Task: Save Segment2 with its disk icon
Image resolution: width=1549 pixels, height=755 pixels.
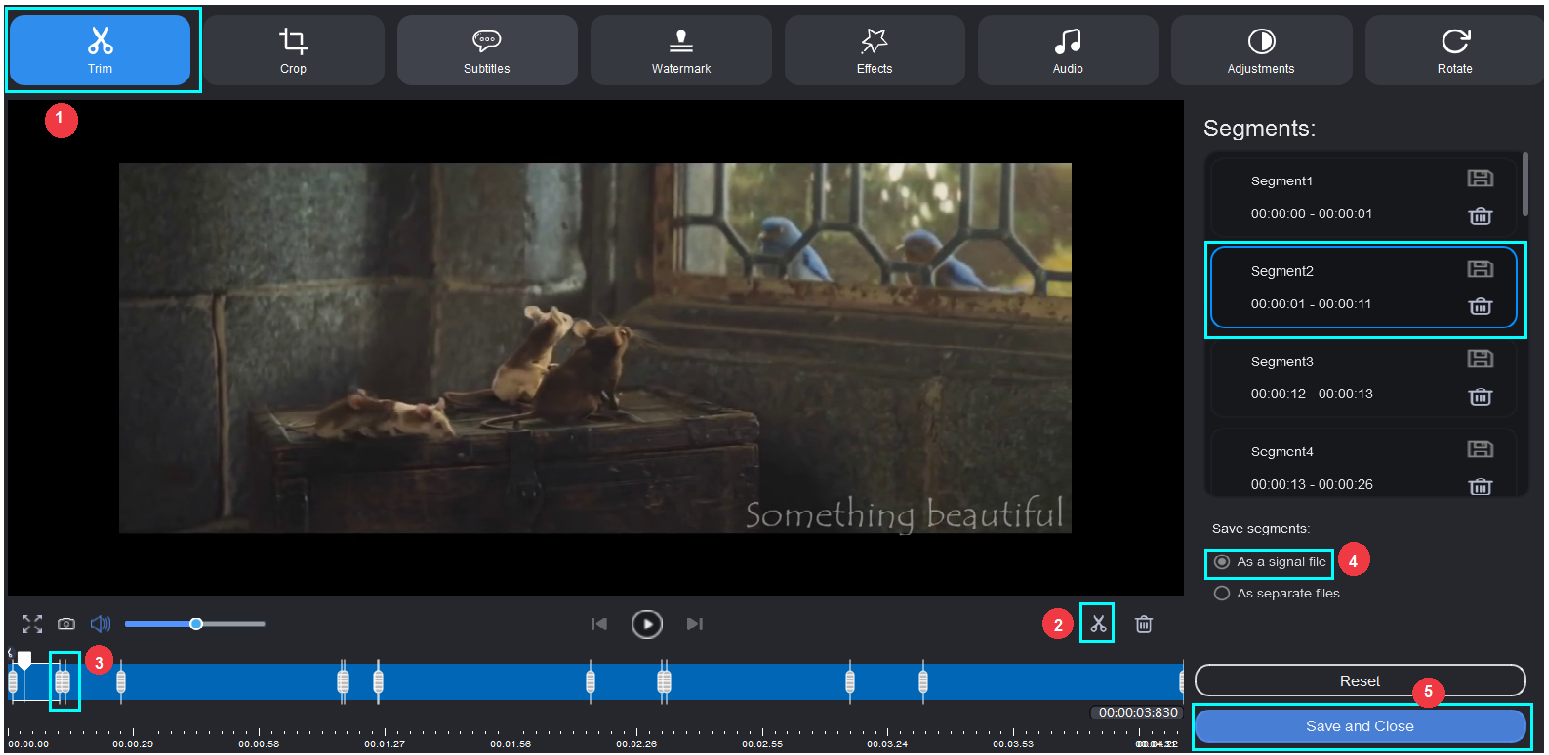Action: (1480, 269)
